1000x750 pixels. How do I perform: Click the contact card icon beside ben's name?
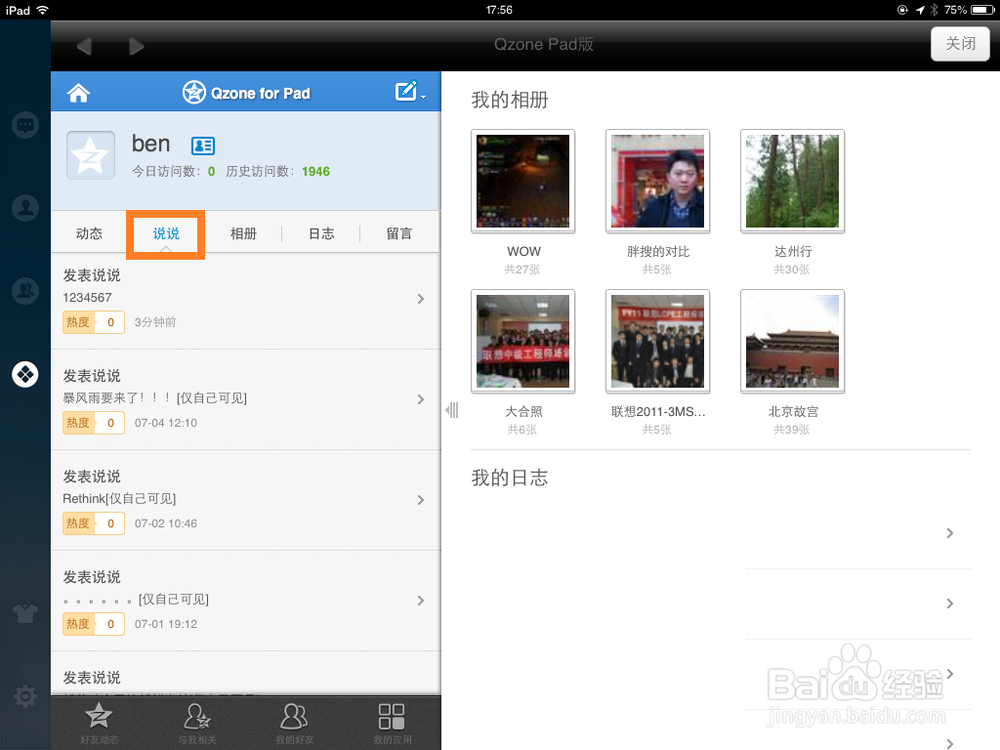click(203, 145)
